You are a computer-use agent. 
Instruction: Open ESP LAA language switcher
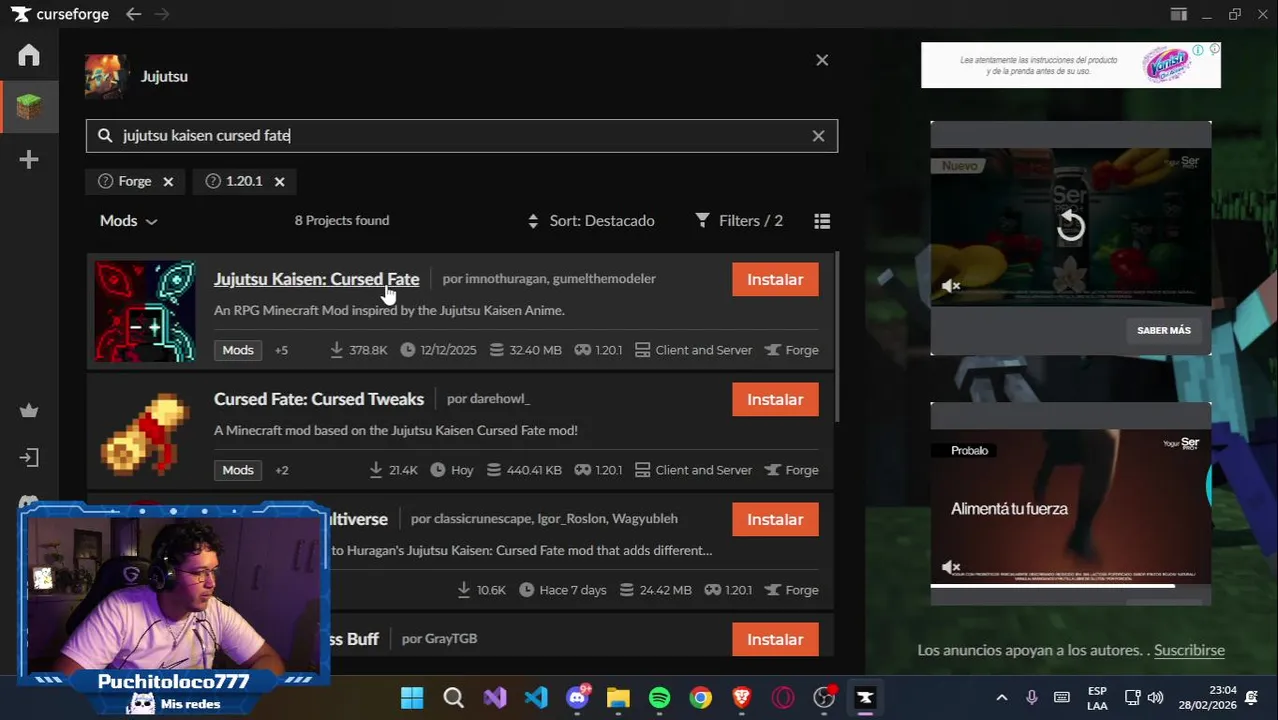pyautogui.click(x=1097, y=698)
